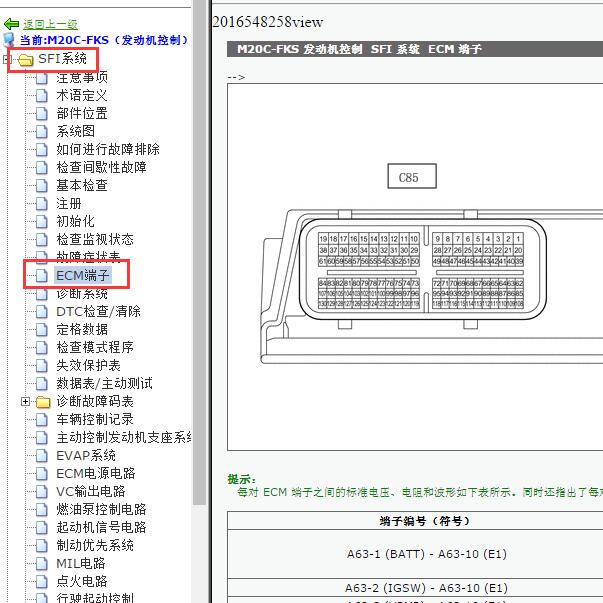This screenshot has height=603, width=603.
Task: Open the MIL电路 entry
Action: 81,564
